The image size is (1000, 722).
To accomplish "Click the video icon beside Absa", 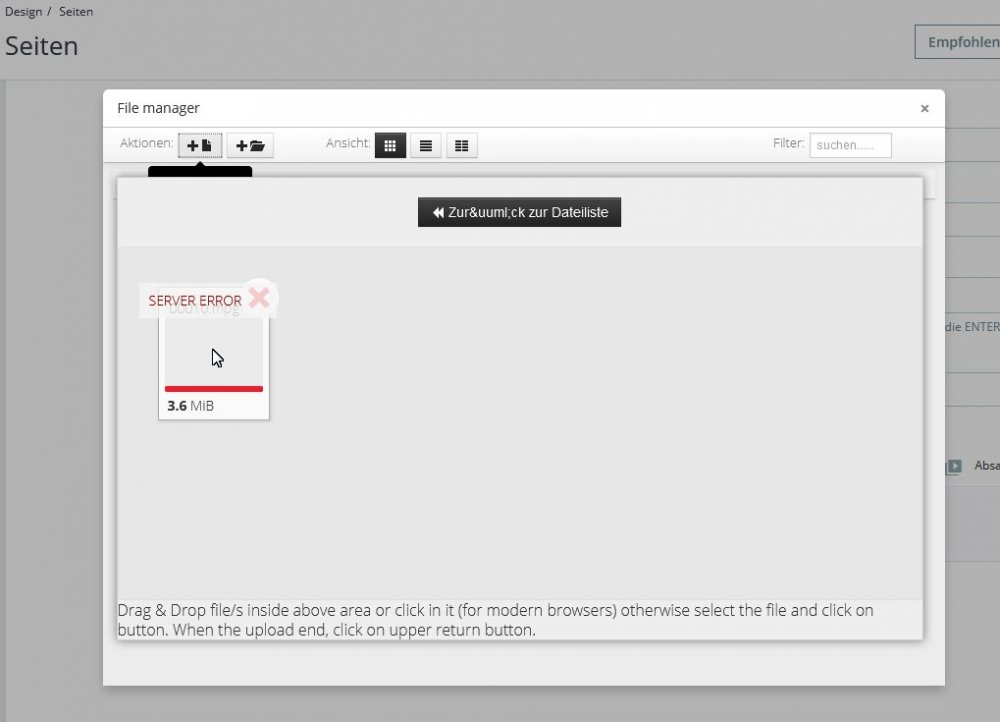I will tap(954, 466).
